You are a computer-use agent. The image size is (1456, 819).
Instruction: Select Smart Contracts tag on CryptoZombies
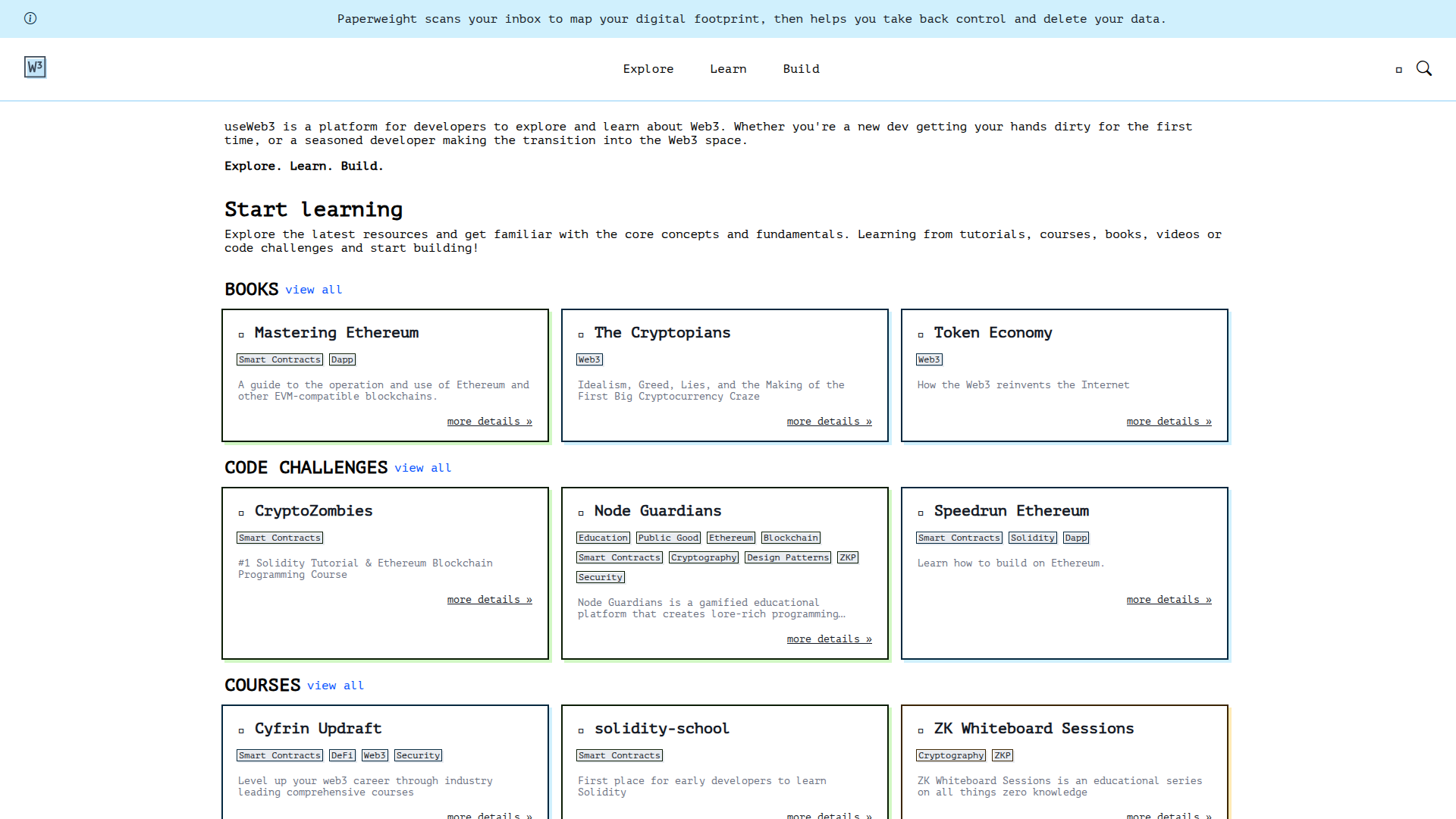(x=280, y=538)
